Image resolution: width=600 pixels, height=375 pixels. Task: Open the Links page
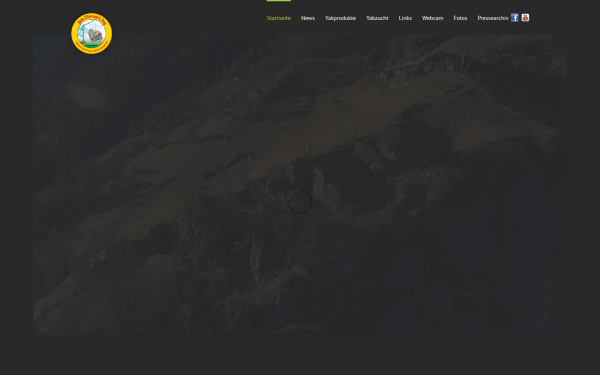[x=405, y=18]
